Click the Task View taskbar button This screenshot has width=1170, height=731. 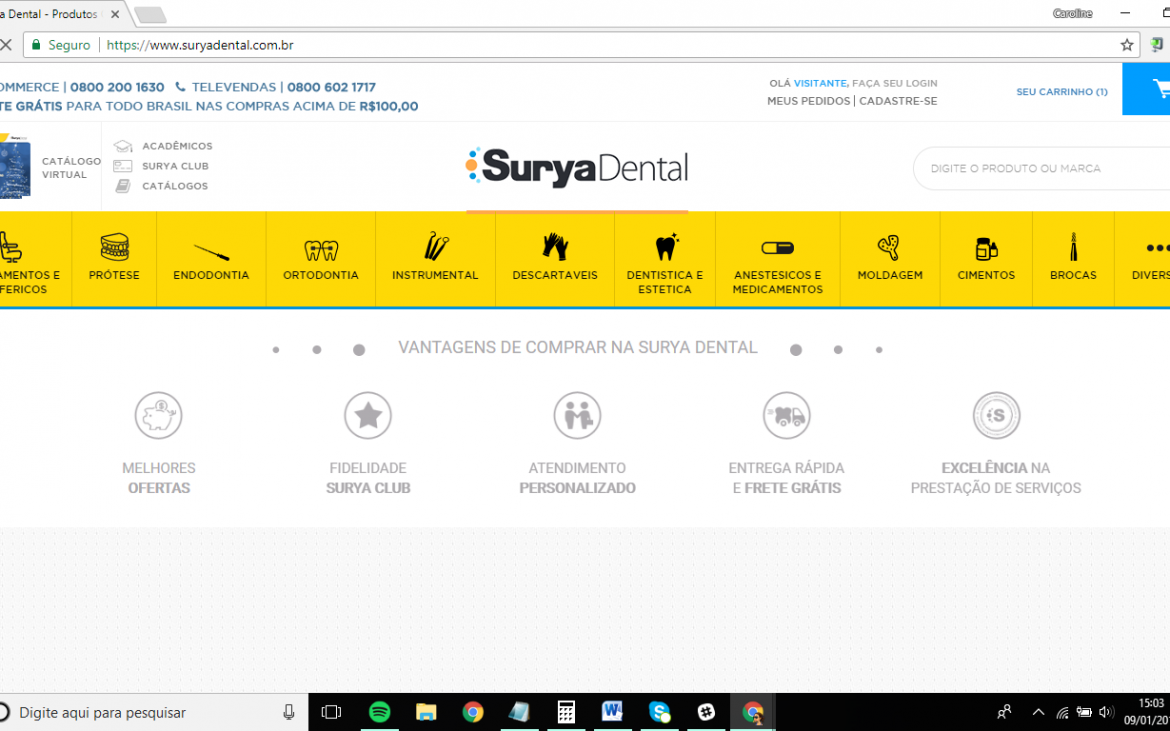(x=331, y=712)
